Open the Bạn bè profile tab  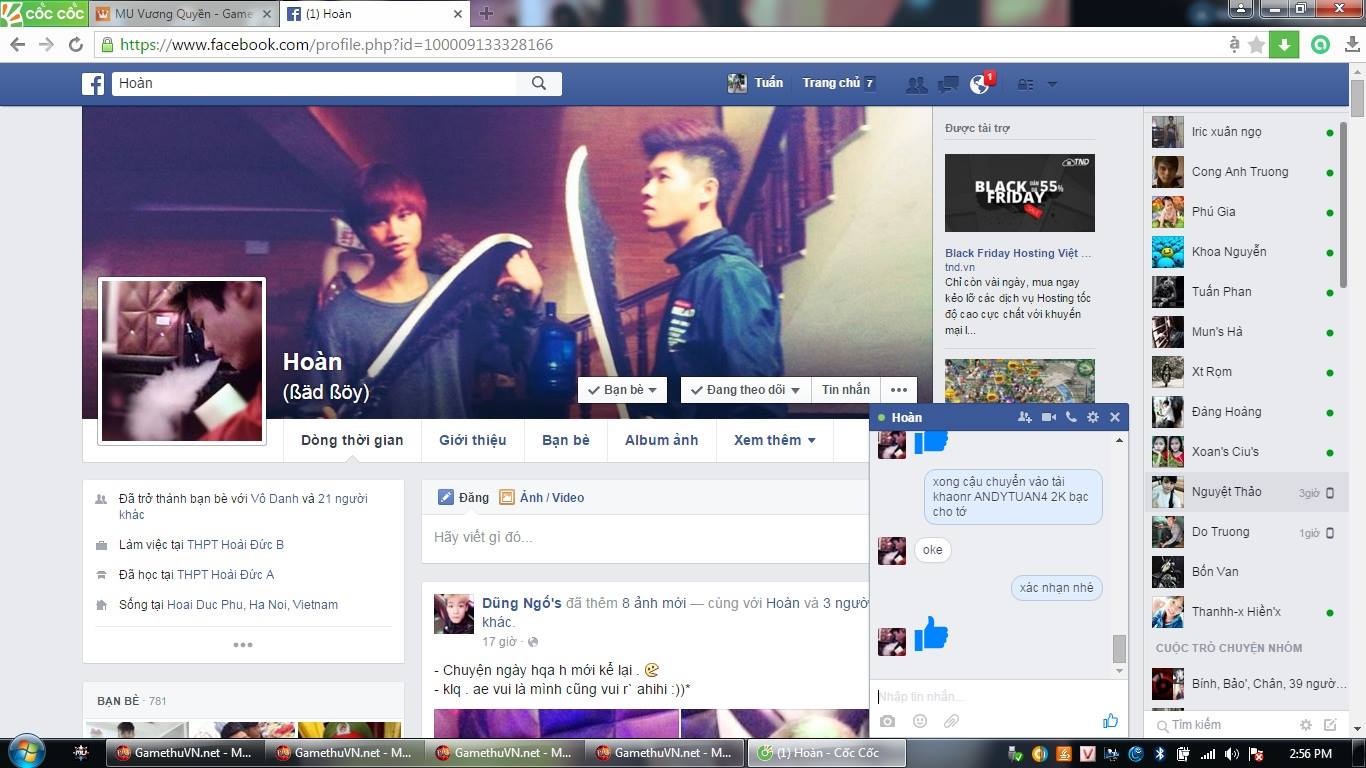[x=566, y=440]
